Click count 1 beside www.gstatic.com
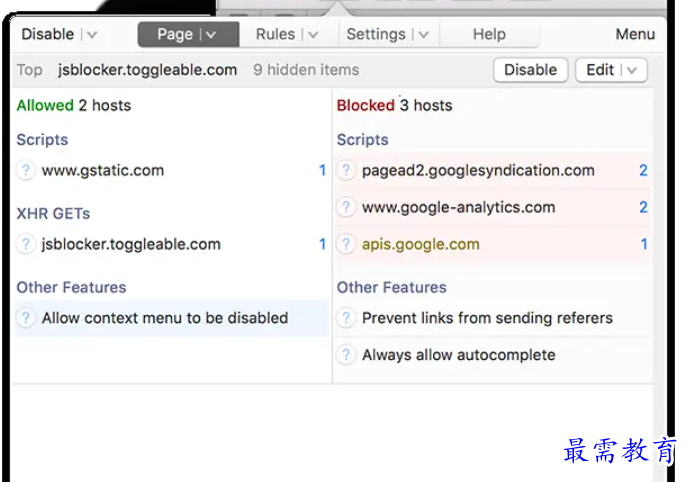 (322, 170)
